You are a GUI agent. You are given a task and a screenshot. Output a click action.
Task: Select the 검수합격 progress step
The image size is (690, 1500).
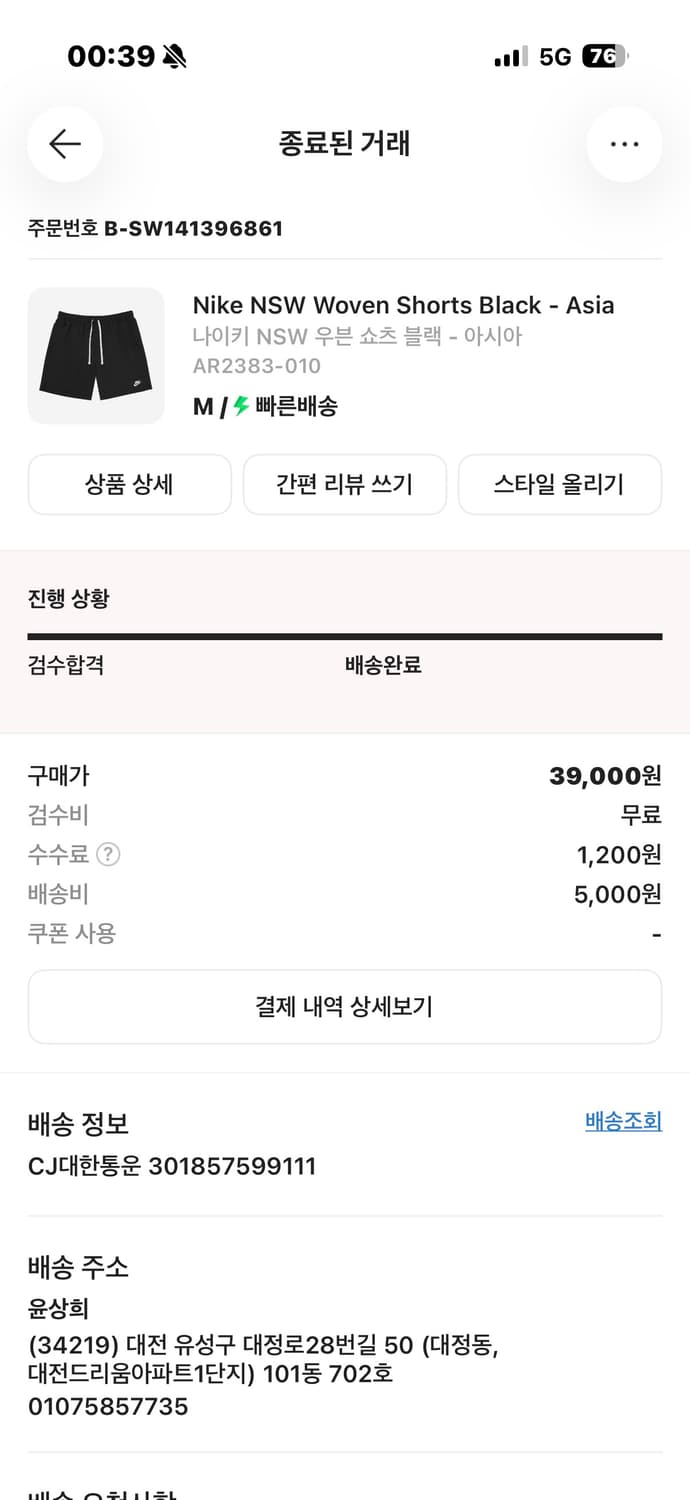pos(66,666)
